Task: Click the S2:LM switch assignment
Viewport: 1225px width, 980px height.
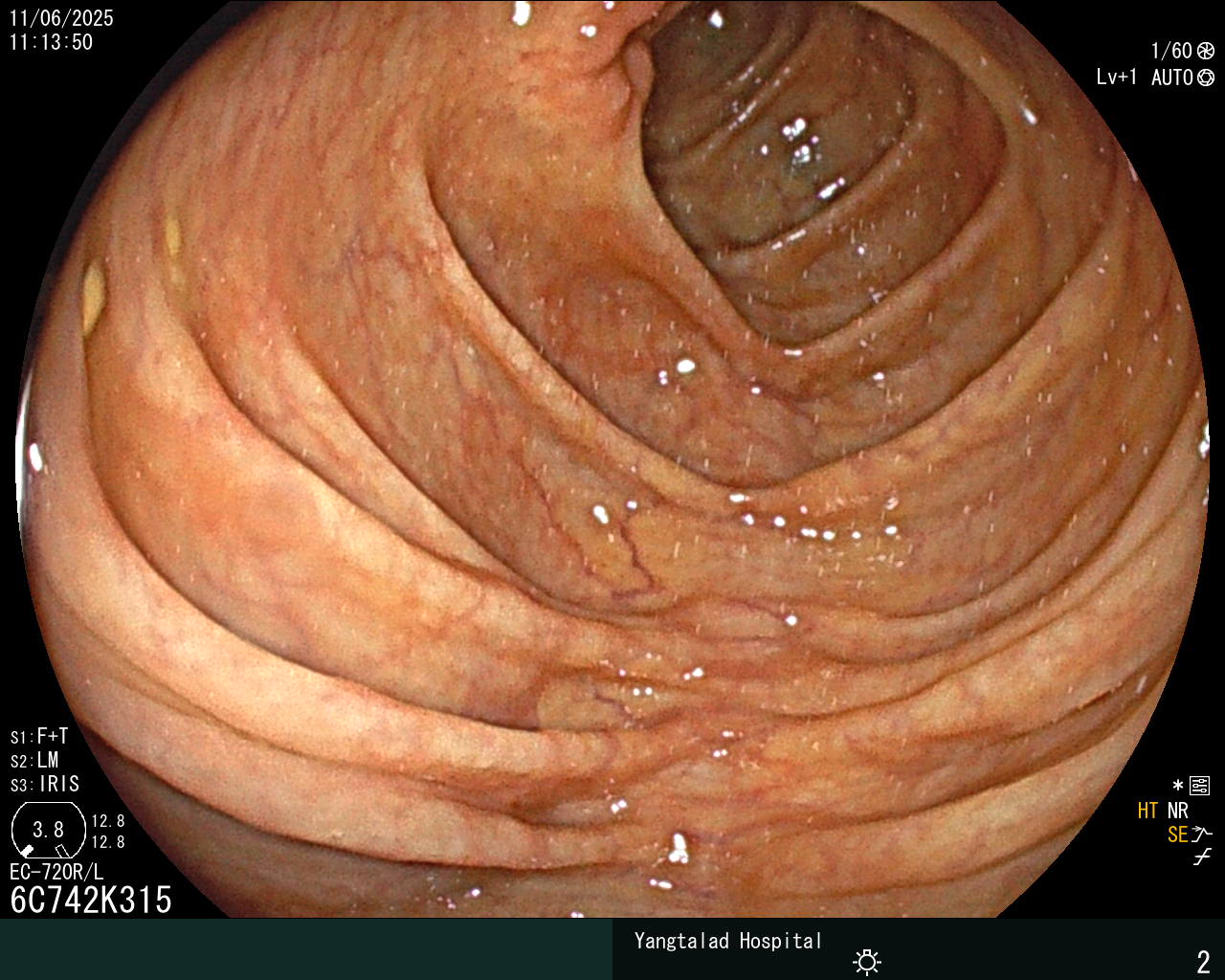Action: 34,760
